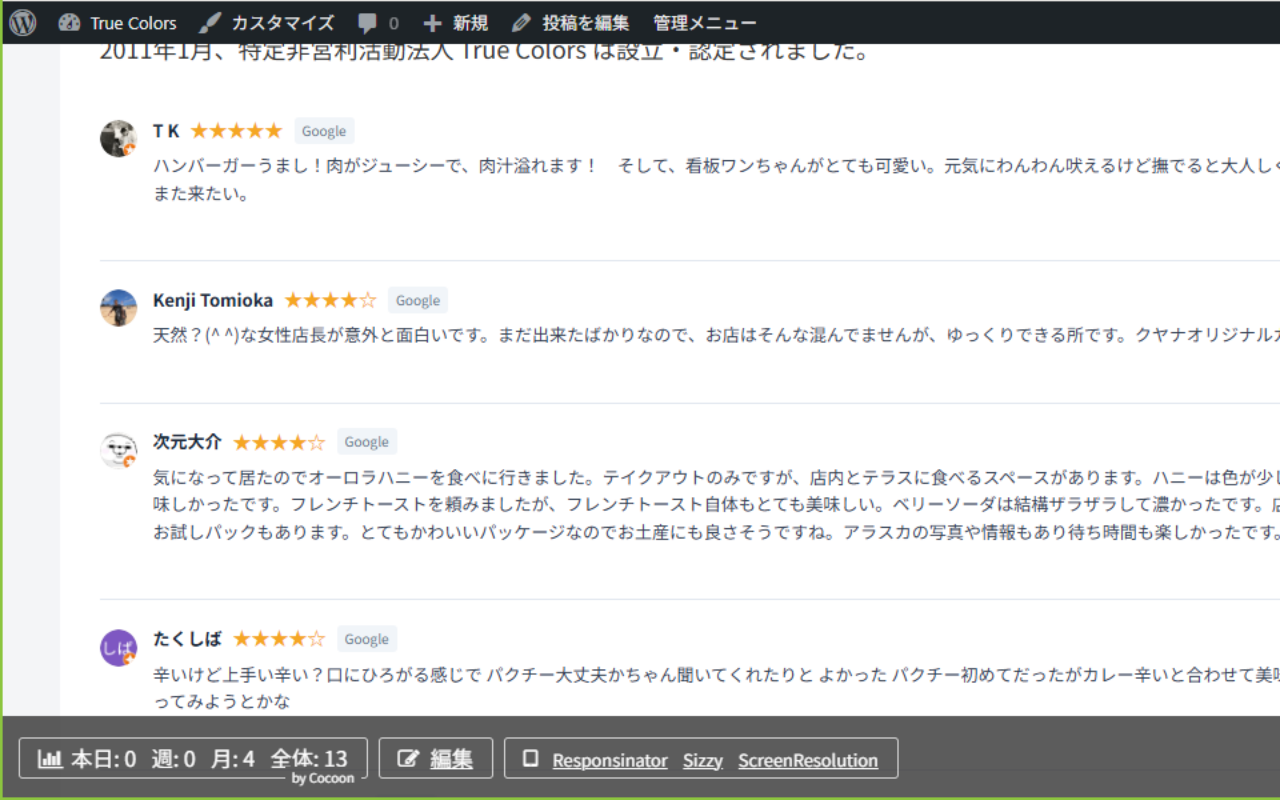This screenshot has width=1280, height=800.
Task: Click T K five-star rating
Action: [236, 131]
